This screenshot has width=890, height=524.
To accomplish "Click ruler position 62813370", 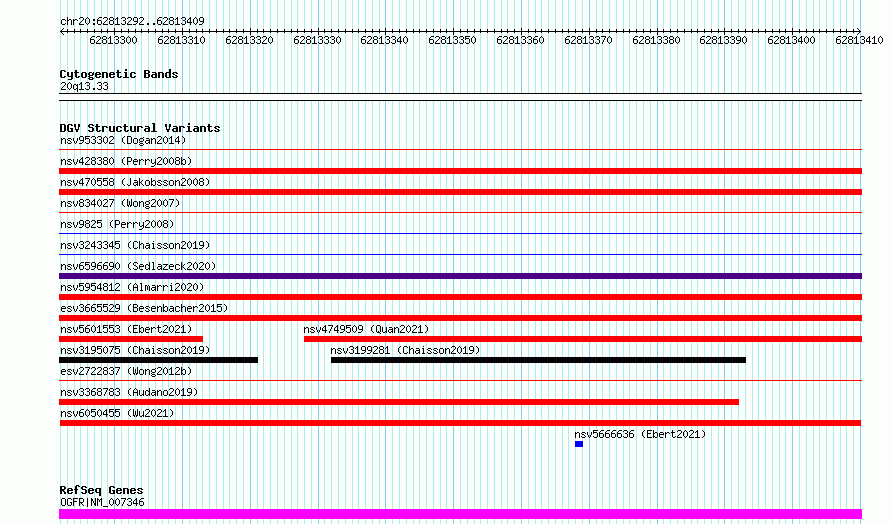I will pos(588,40).
